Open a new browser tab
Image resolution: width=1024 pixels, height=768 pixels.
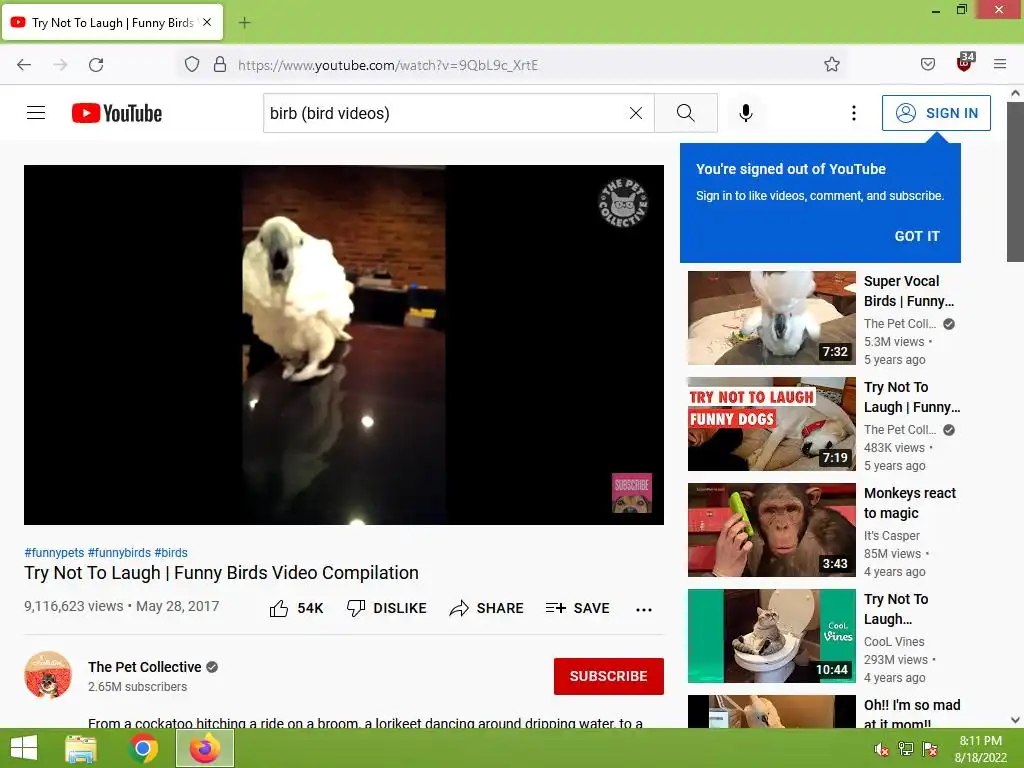tap(244, 23)
